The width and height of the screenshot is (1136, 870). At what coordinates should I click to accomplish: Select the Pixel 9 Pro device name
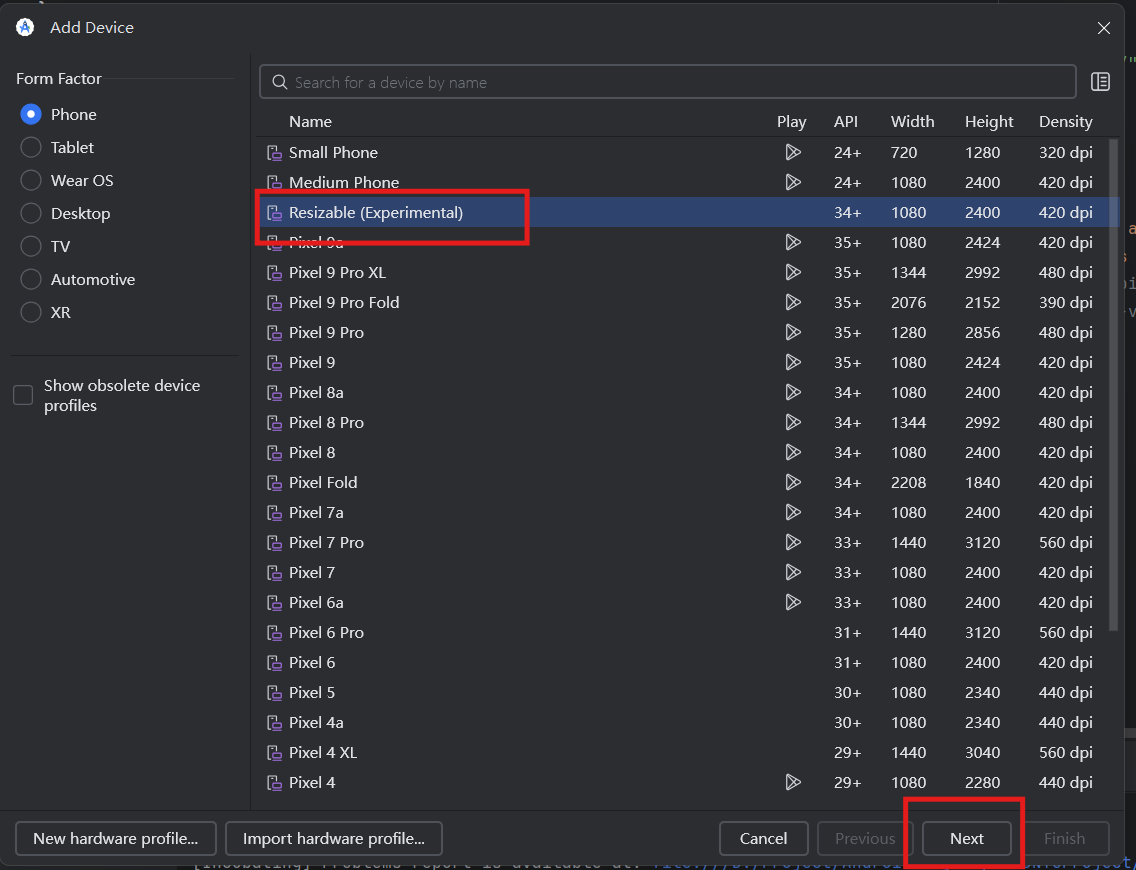[326, 332]
